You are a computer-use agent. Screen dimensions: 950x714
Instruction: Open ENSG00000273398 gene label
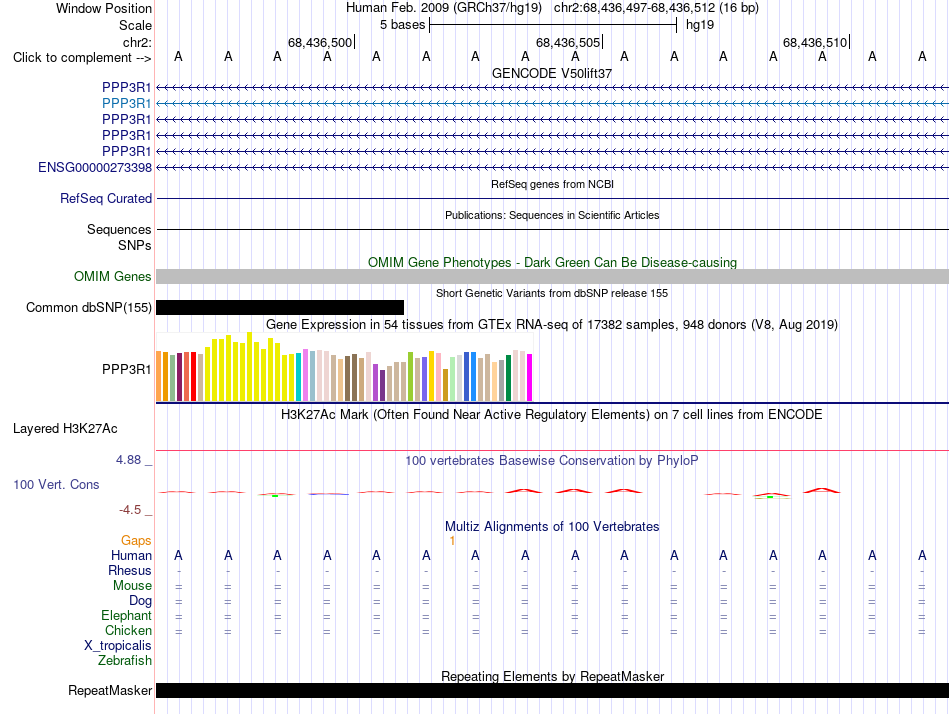pos(95,167)
